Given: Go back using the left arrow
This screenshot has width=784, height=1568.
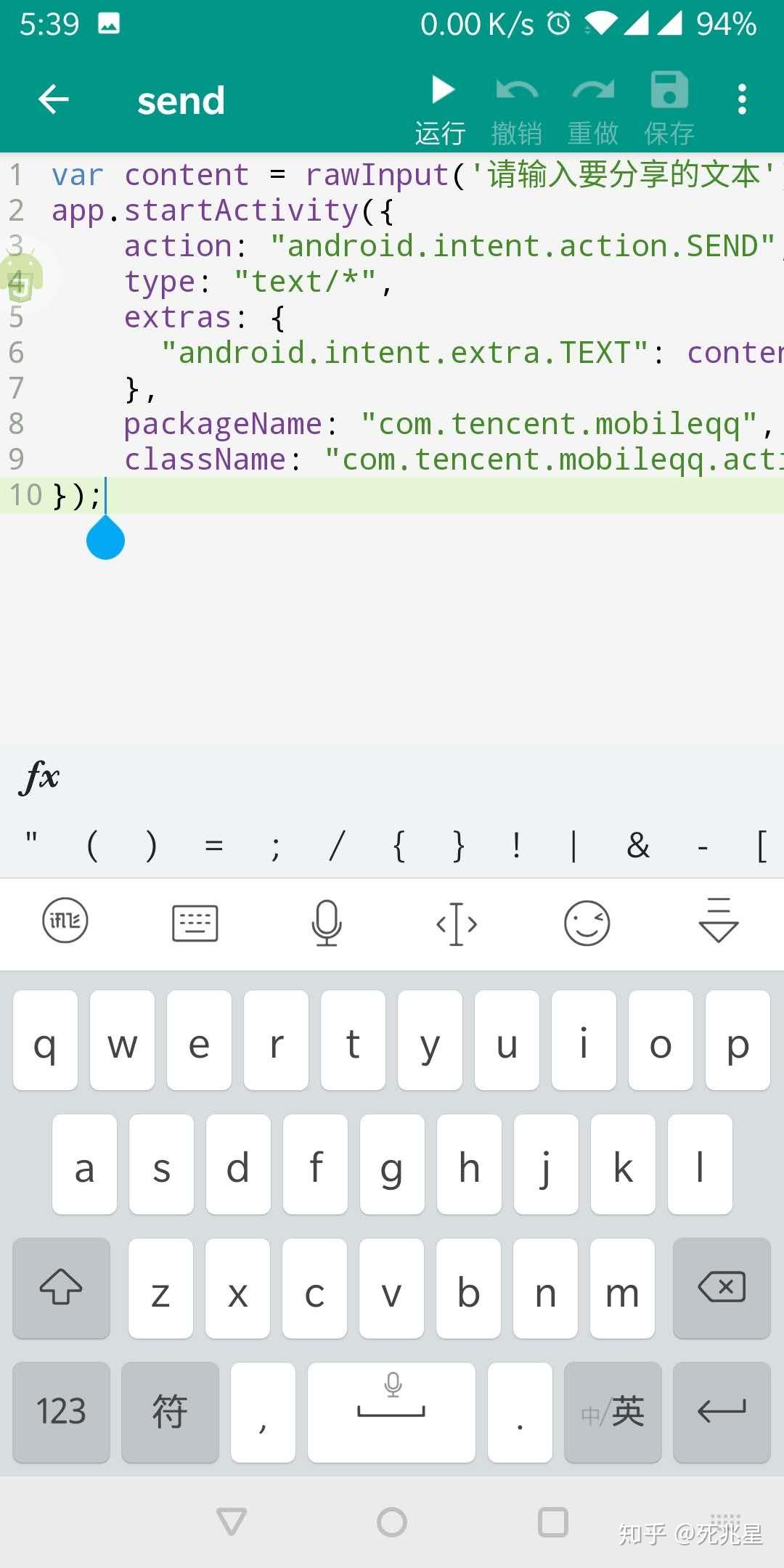Looking at the screenshot, I should [53, 99].
